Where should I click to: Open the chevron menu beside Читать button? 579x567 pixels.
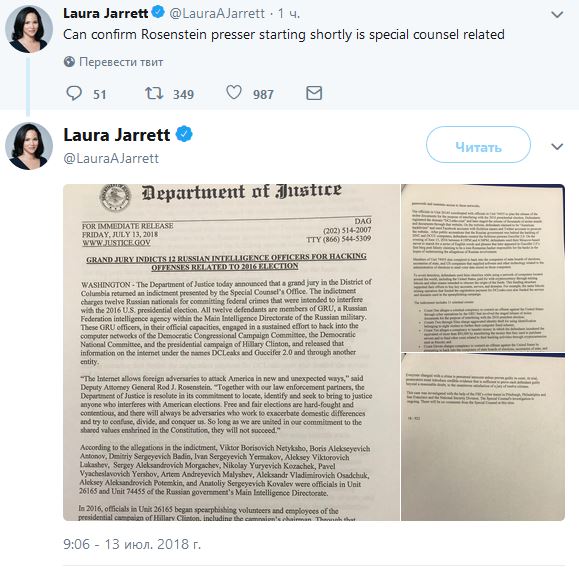pos(557,147)
